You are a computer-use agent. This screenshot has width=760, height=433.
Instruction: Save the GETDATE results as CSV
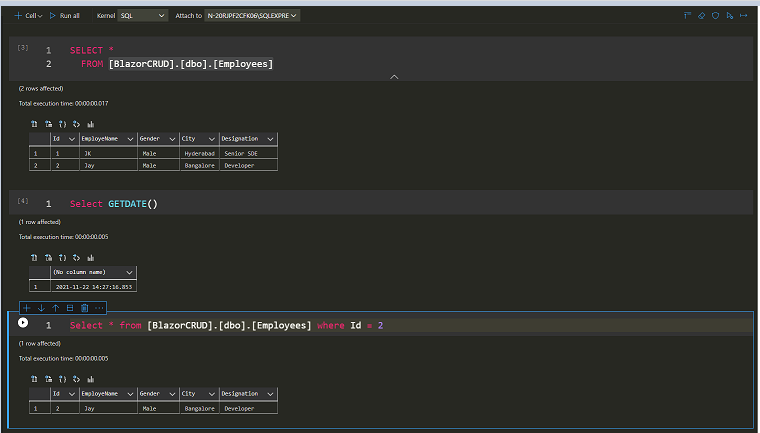[x=34, y=257]
